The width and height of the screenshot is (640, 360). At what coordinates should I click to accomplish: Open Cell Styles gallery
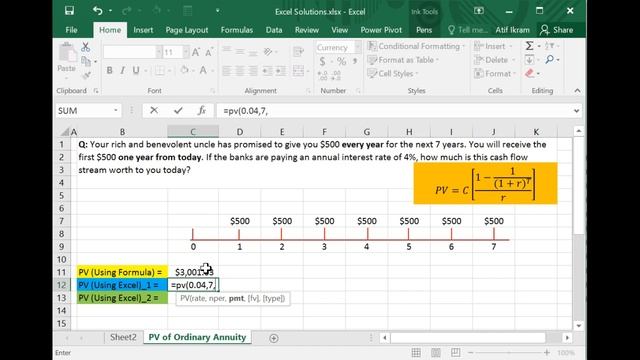click(x=393, y=73)
